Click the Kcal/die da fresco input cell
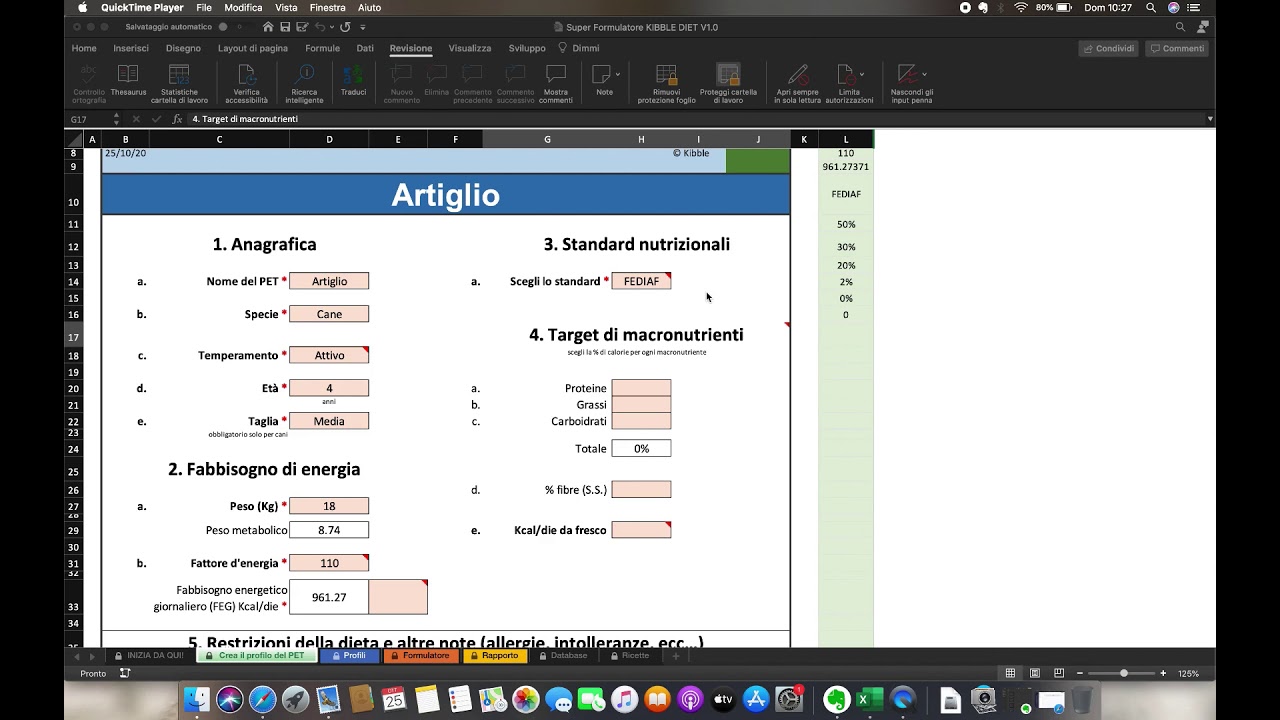 pyautogui.click(x=641, y=530)
